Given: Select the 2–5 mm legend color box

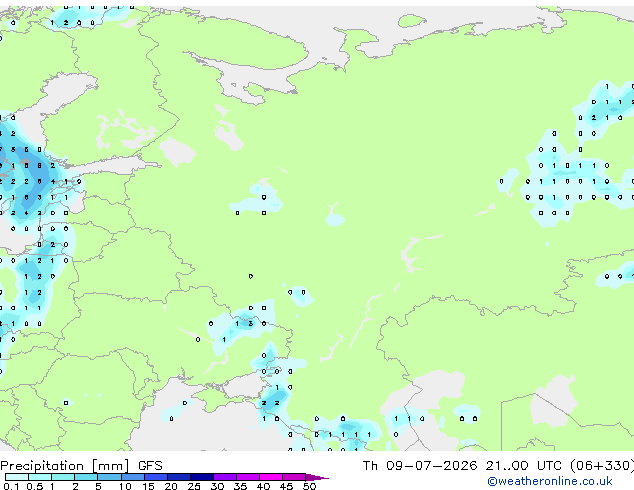Looking at the screenshot, I should pyautogui.click(x=86, y=477).
